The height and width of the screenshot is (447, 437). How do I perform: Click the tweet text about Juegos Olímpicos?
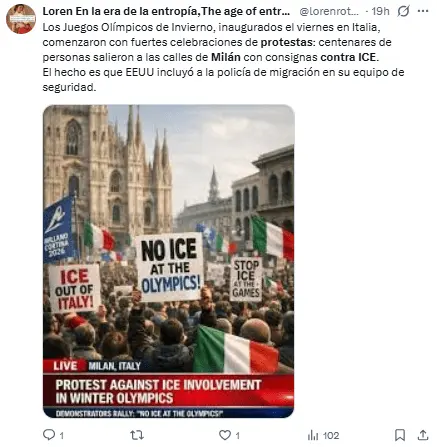click(x=223, y=57)
